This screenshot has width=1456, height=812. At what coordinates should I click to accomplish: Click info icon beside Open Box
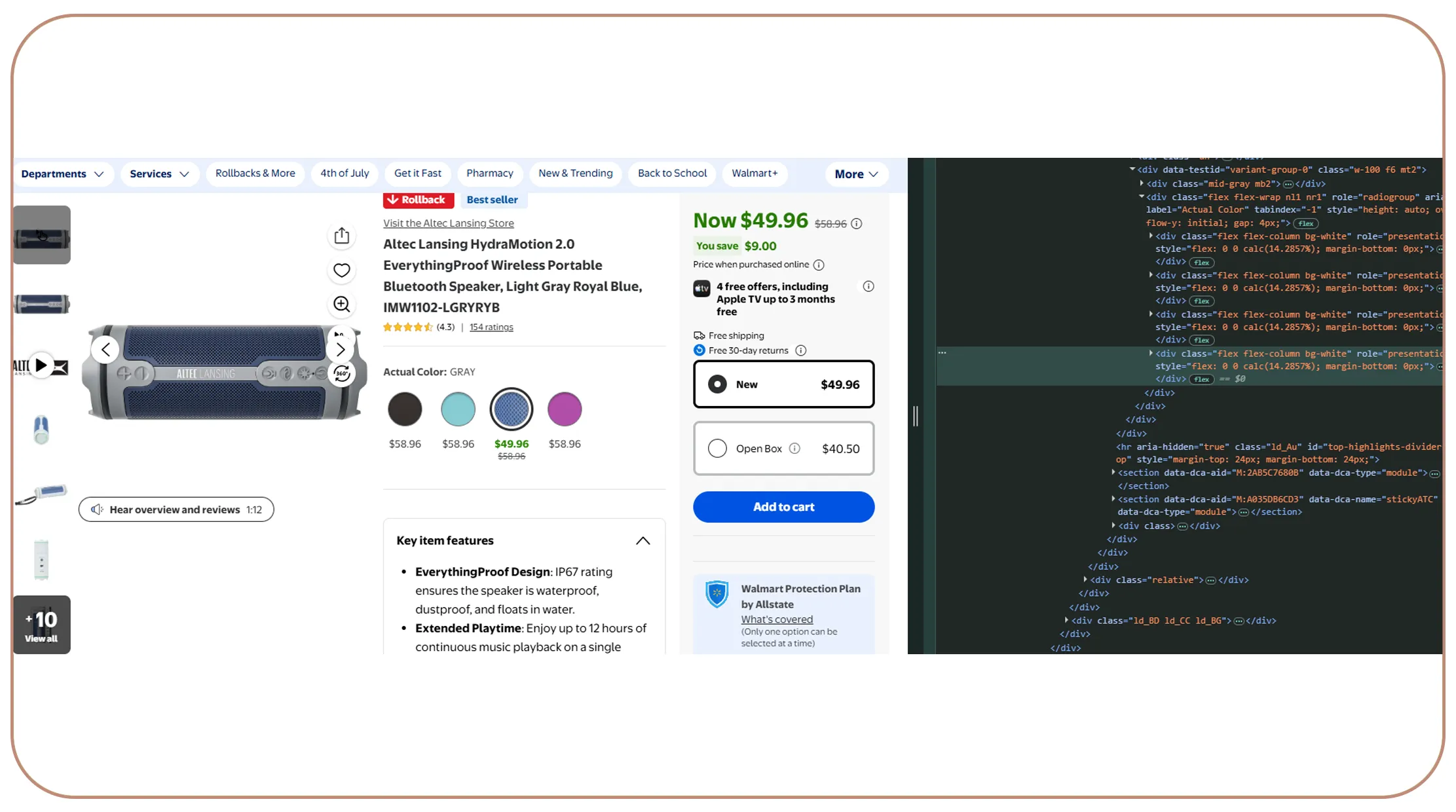pos(794,449)
